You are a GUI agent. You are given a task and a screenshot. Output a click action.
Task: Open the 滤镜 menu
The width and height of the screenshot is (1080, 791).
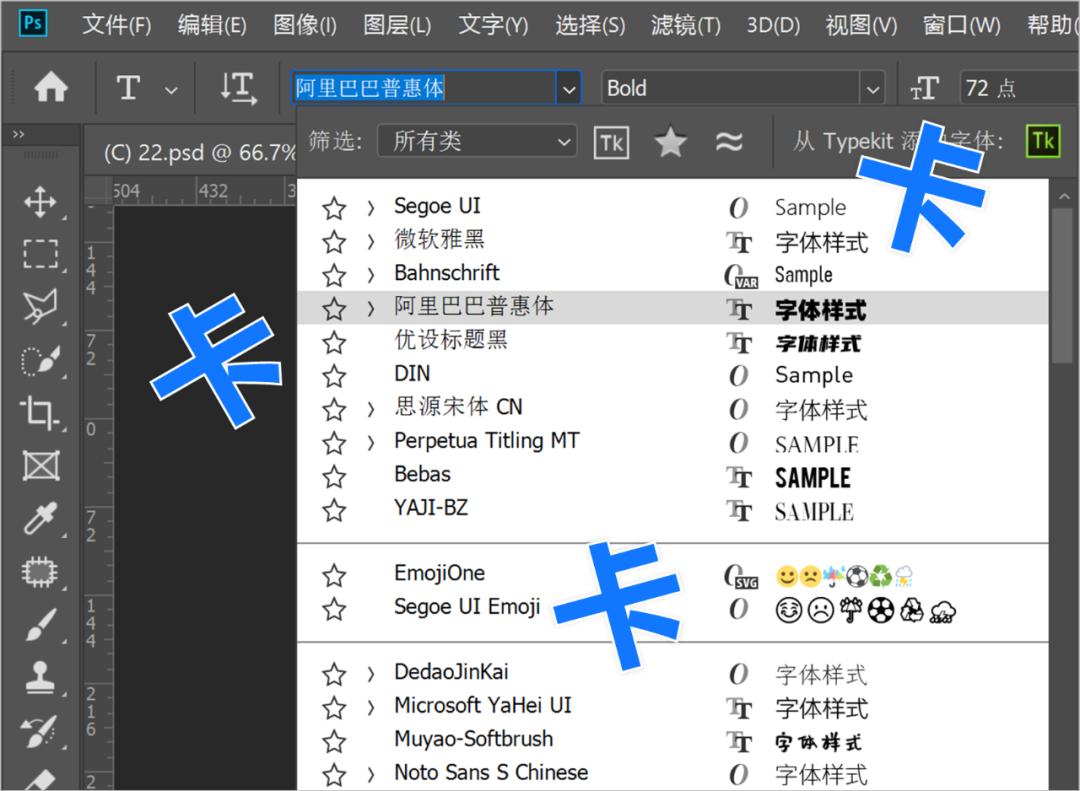click(x=684, y=25)
